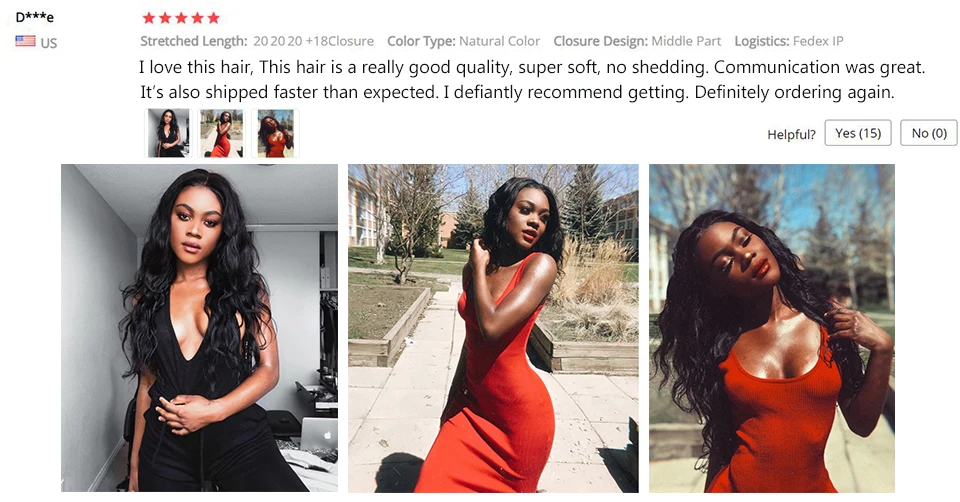This screenshot has height=502, width=960.
Task: Click the third red rating star
Action: 181,18
